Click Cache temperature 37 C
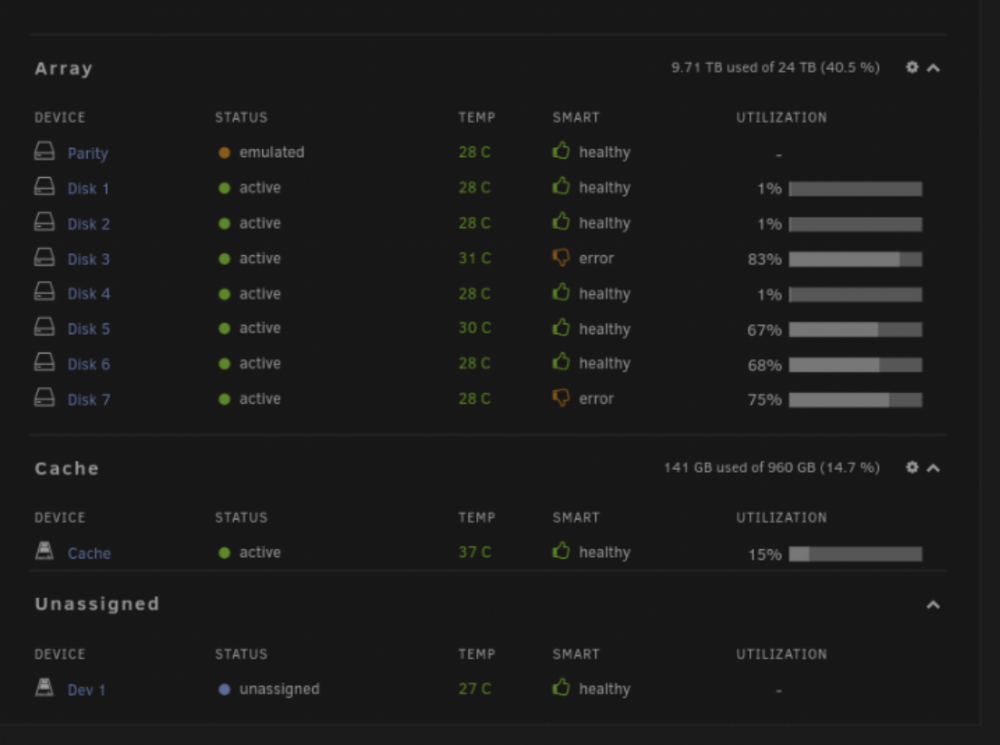 pyautogui.click(x=475, y=552)
